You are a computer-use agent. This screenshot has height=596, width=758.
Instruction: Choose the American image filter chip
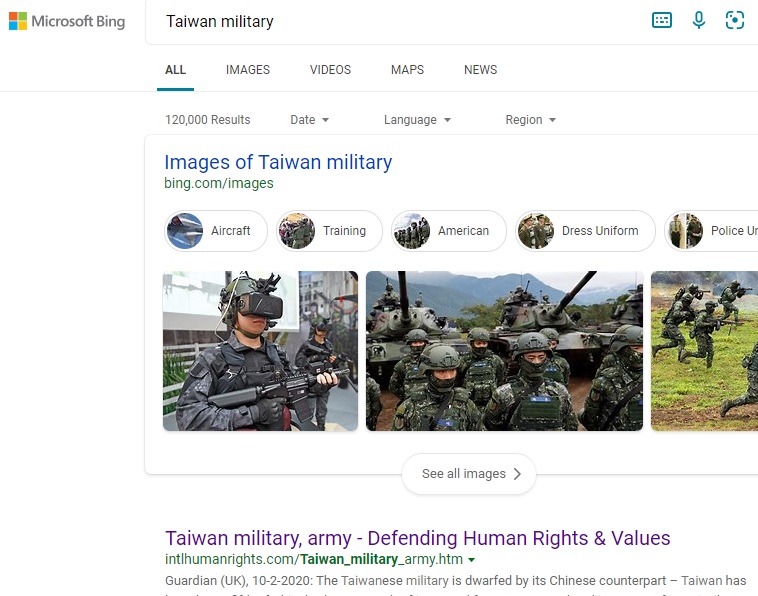click(449, 231)
